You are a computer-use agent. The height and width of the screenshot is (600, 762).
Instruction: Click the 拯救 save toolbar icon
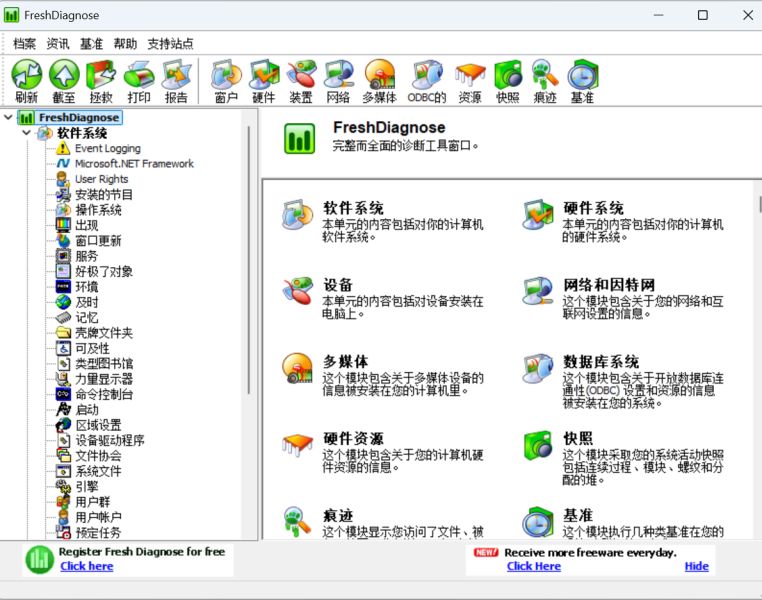click(x=101, y=81)
